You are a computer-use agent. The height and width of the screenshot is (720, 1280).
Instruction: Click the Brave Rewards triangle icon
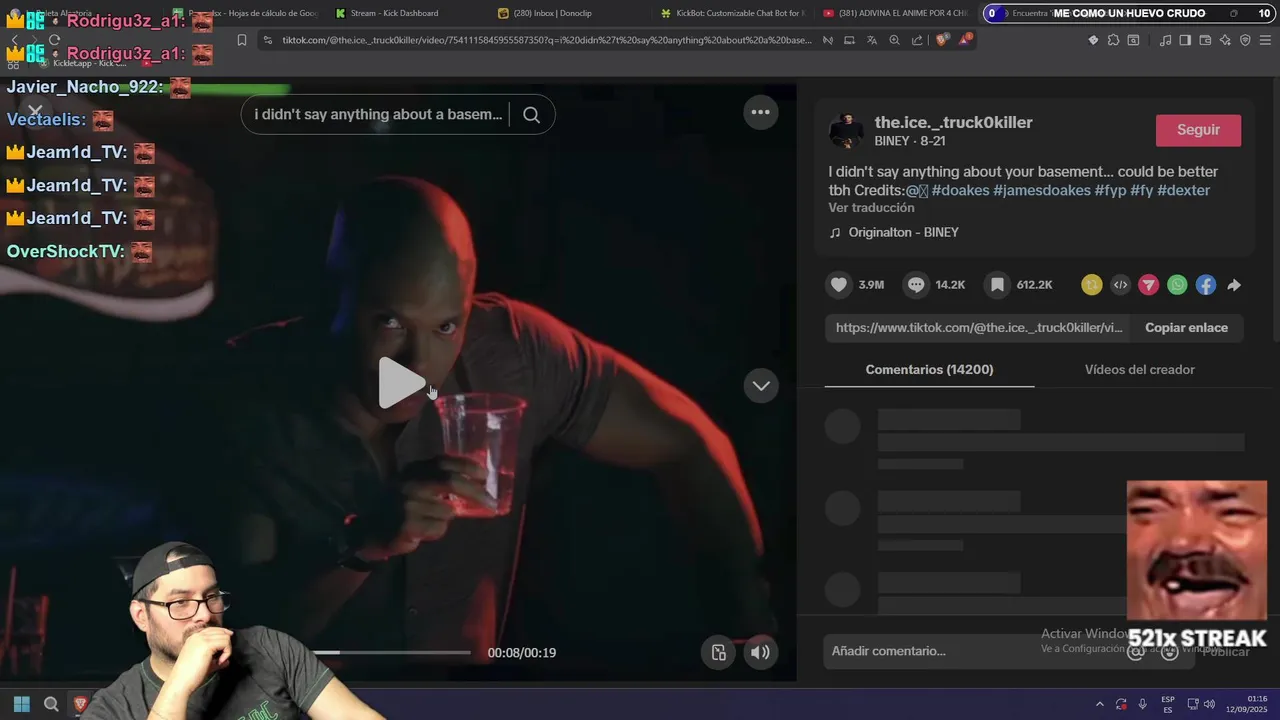(965, 40)
